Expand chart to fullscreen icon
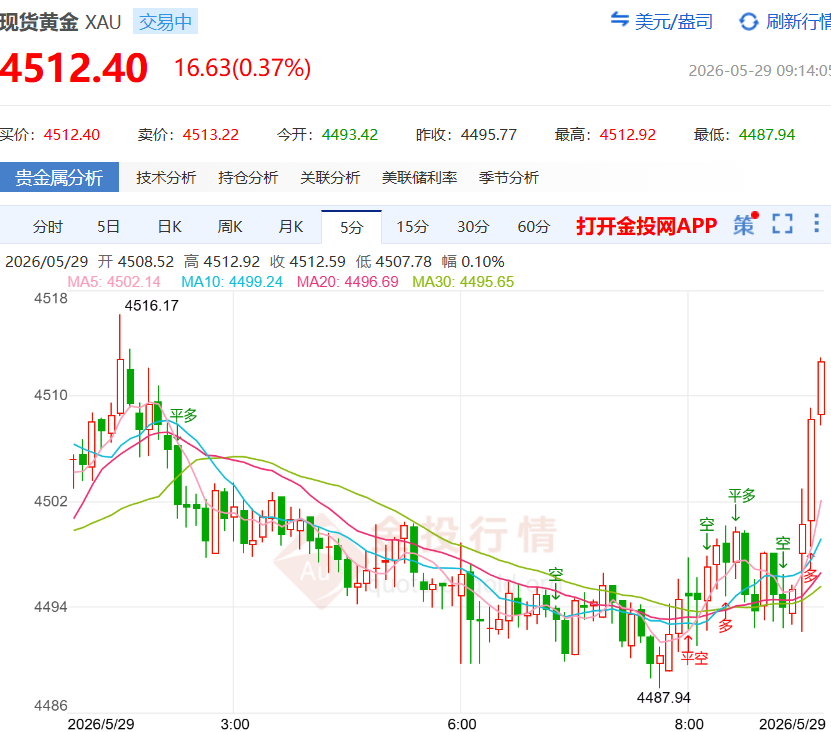The height and width of the screenshot is (732, 831). pyautogui.click(x=782, y=224)
